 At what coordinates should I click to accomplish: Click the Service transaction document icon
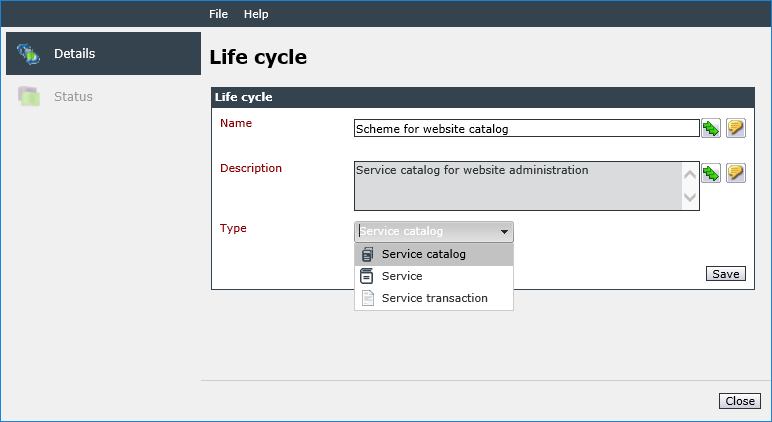pos(368,298)
